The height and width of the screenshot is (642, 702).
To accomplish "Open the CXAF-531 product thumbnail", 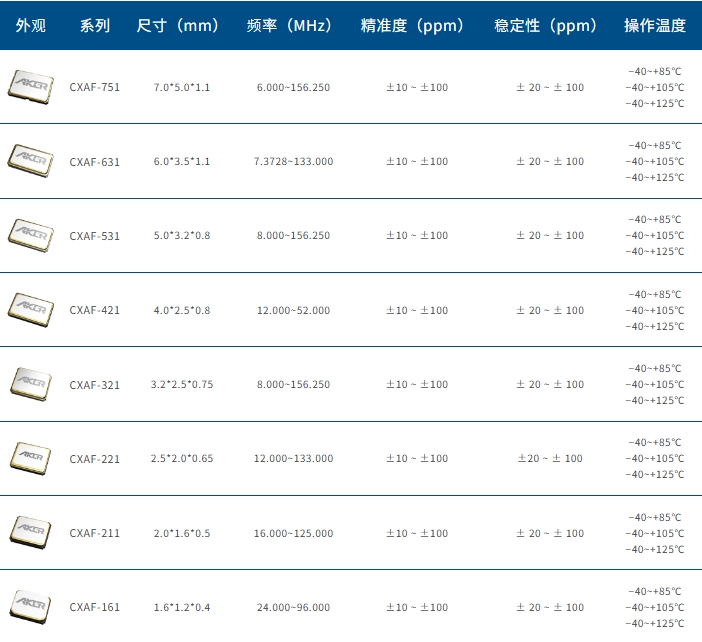I will tap(30, 234).
